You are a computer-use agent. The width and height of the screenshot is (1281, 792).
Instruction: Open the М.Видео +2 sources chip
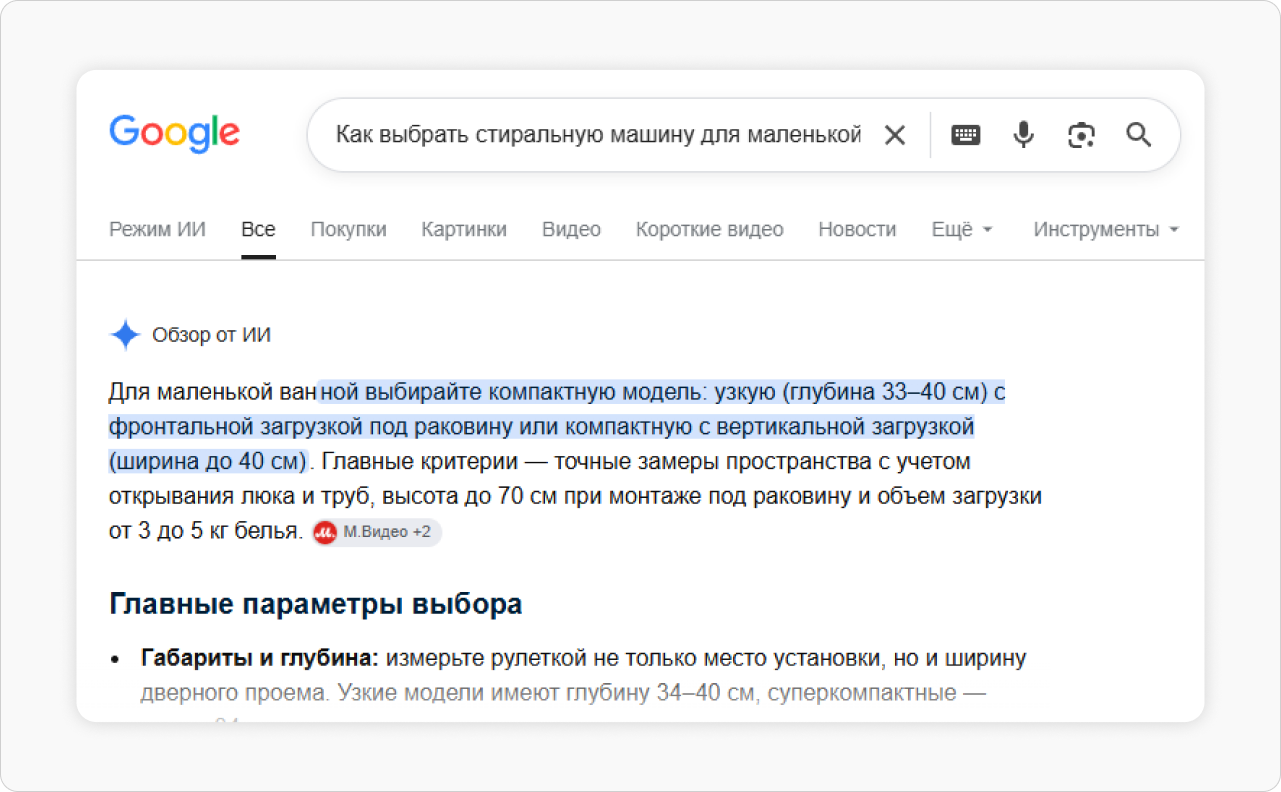(x=376, y=533)
